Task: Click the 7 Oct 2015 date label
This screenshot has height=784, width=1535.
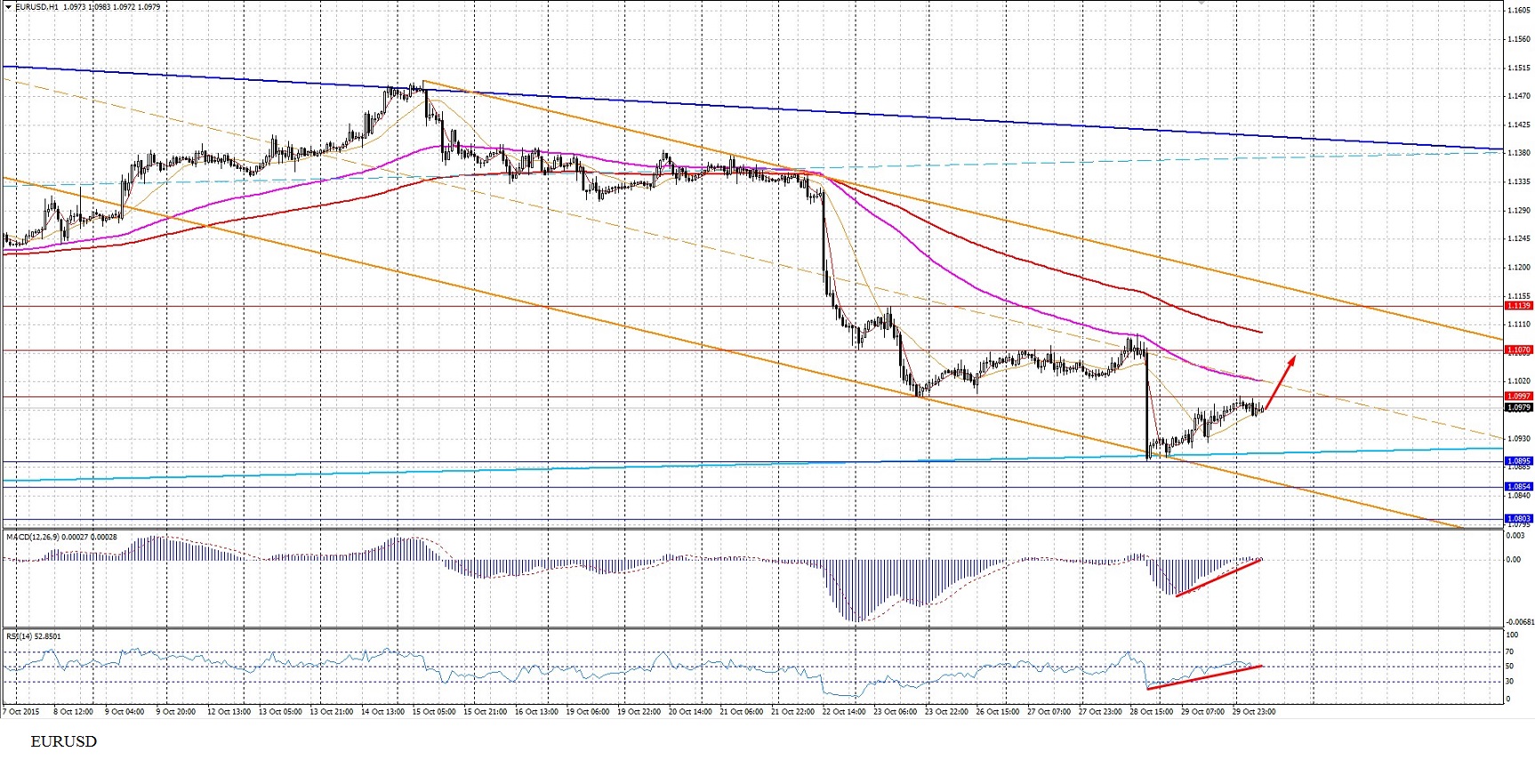Action: pos(21,711)
